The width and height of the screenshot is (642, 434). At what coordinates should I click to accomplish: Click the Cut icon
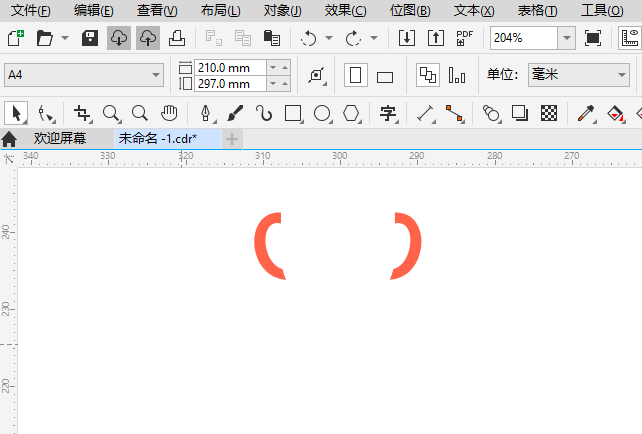(213, 38)
